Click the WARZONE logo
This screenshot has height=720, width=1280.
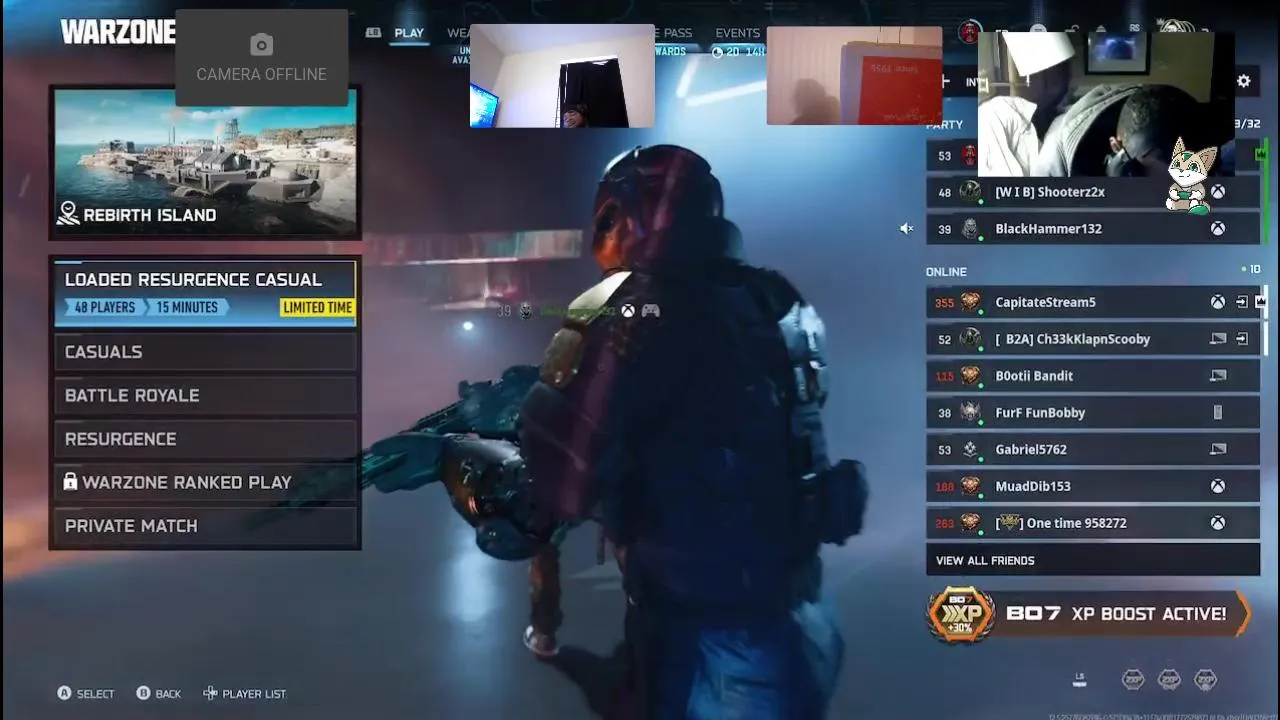click(118, 32)
